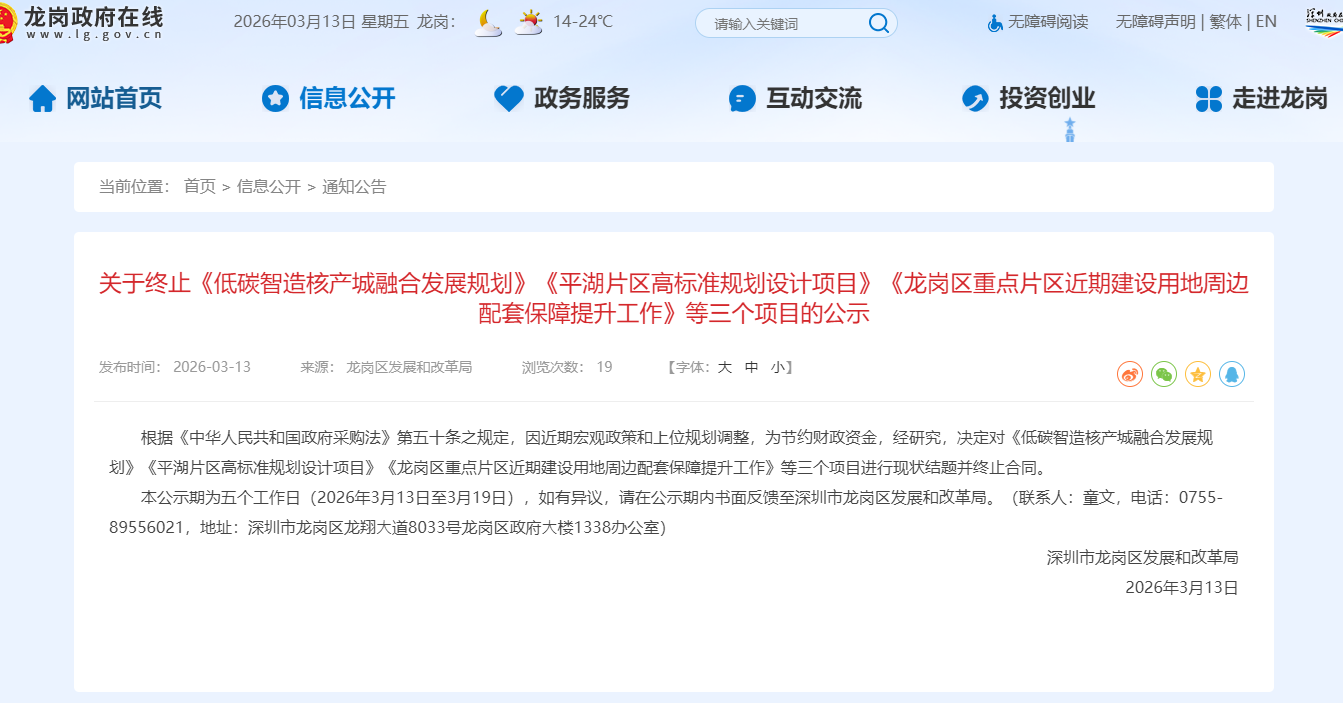Expand the 互动交流 navigation menu
The image size is (1343, 703).
click(796, 98)
